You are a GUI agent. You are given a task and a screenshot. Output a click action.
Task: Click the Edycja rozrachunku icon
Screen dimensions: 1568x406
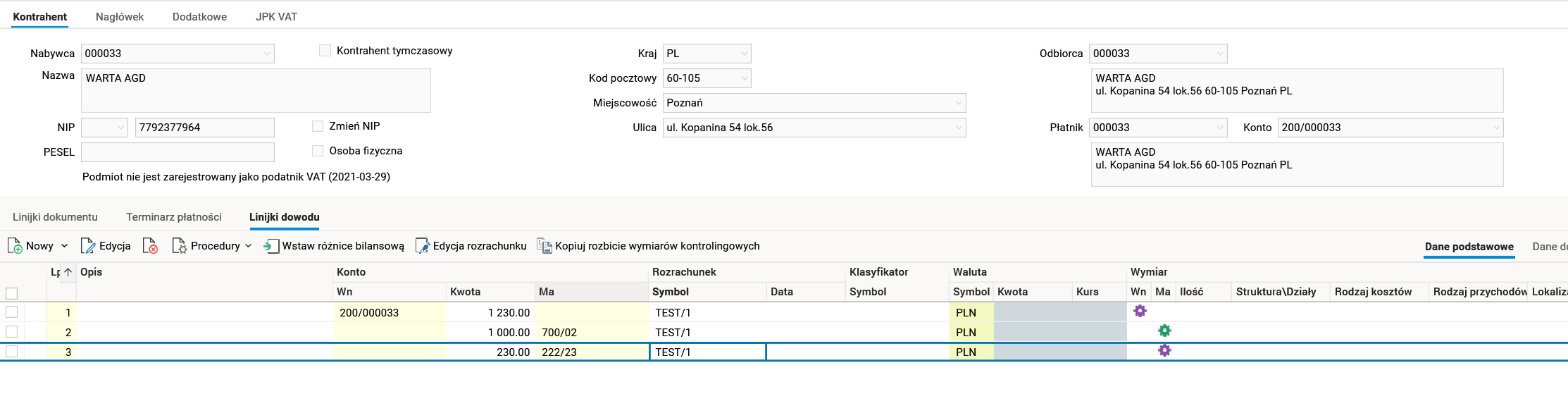pos(422,246)
